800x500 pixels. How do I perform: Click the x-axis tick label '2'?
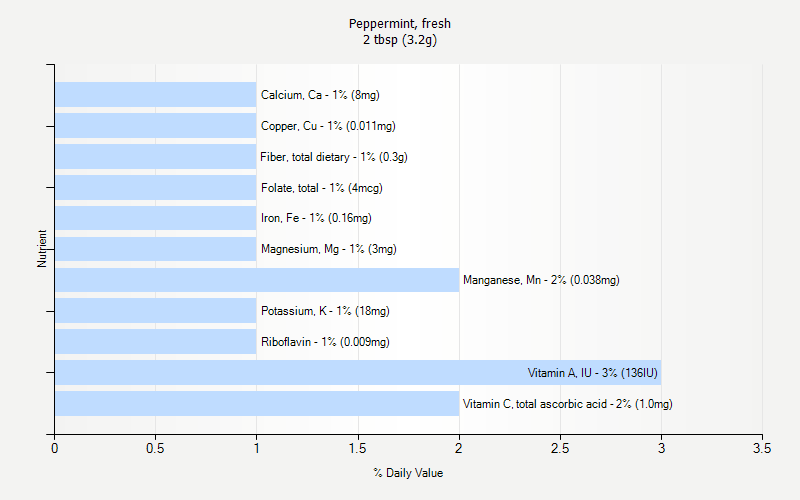point(459,448)
